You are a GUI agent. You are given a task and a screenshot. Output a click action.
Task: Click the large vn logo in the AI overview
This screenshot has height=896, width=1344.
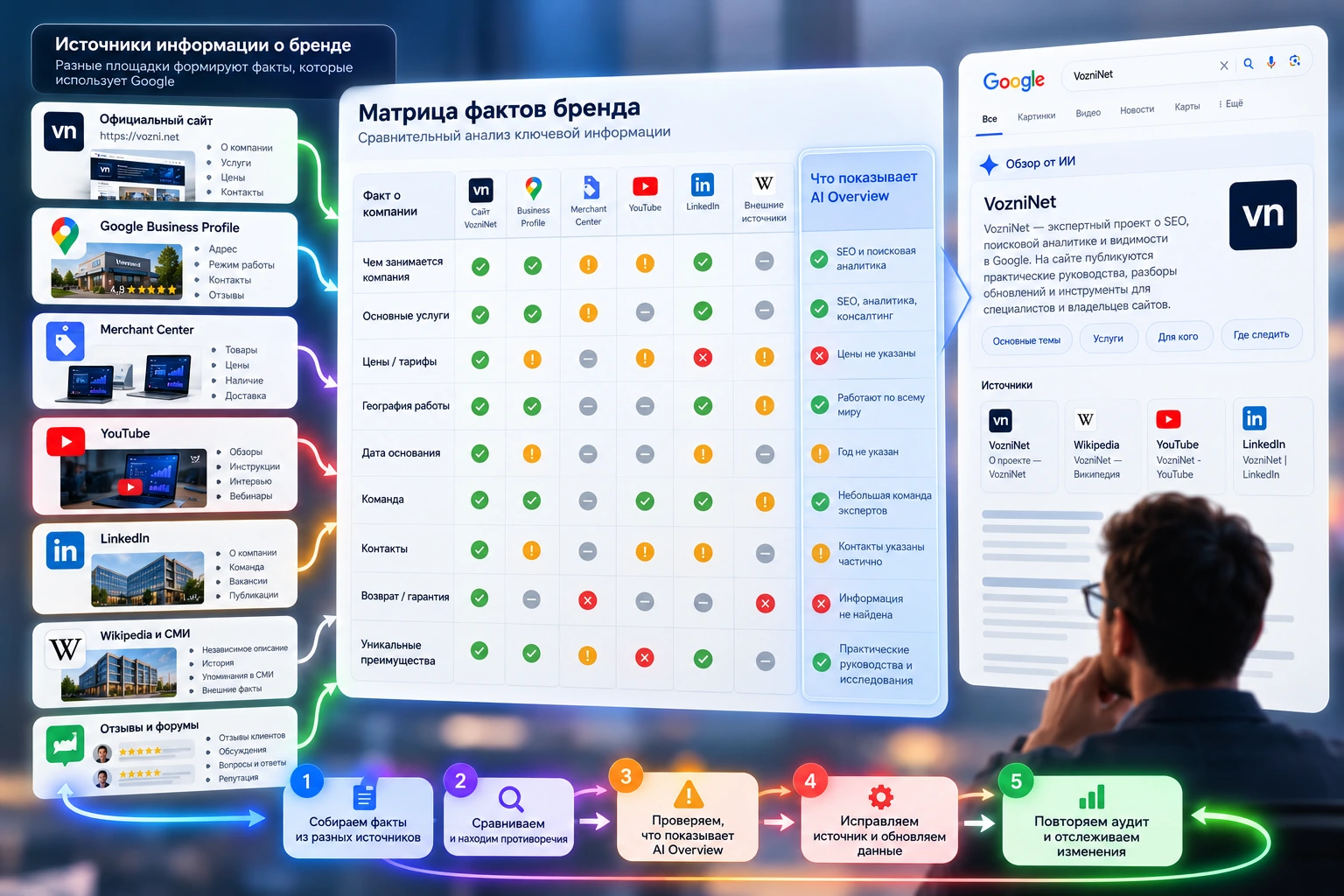[x=1263, y=215]
